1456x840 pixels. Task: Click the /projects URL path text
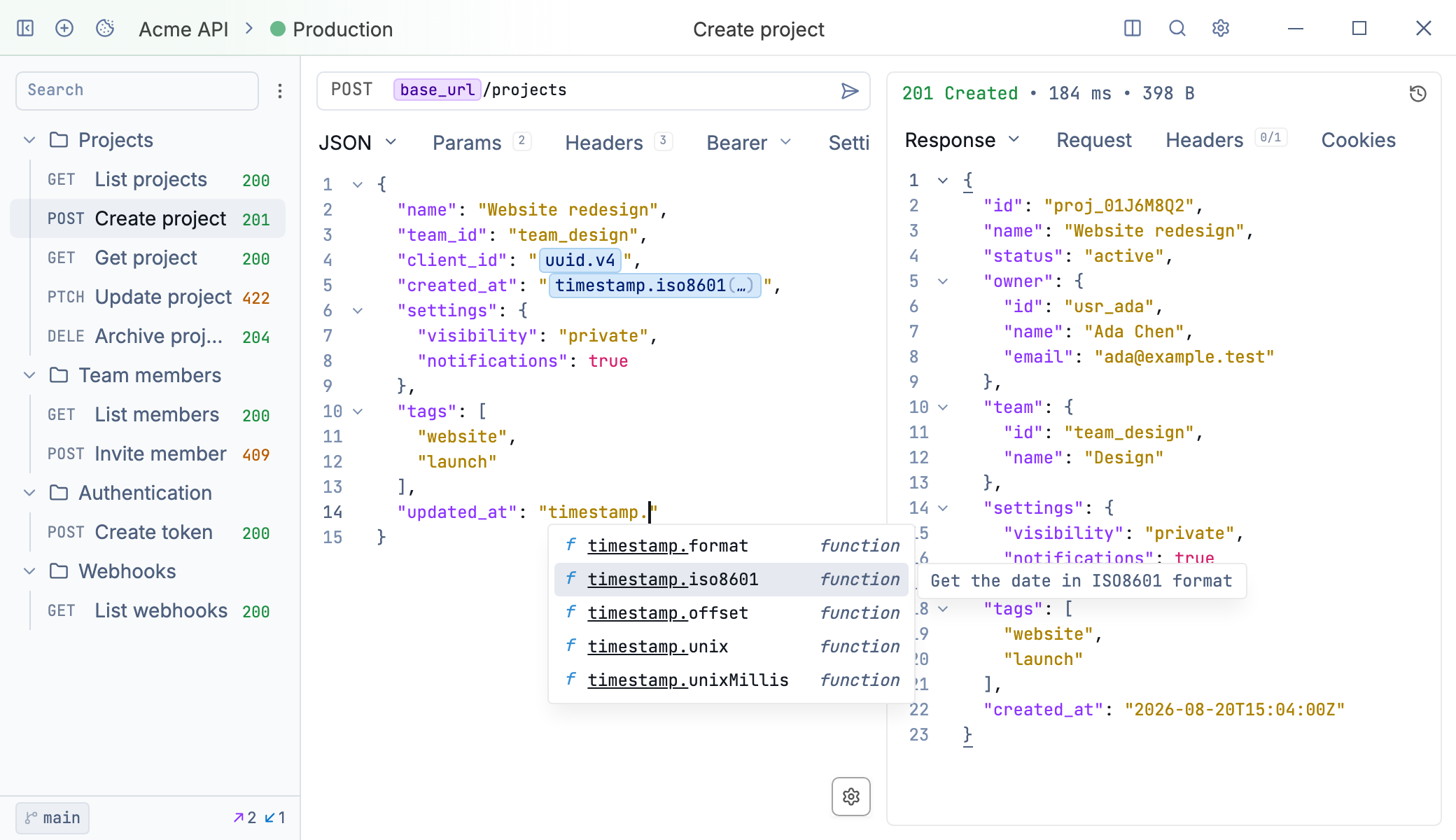point(525,90)
